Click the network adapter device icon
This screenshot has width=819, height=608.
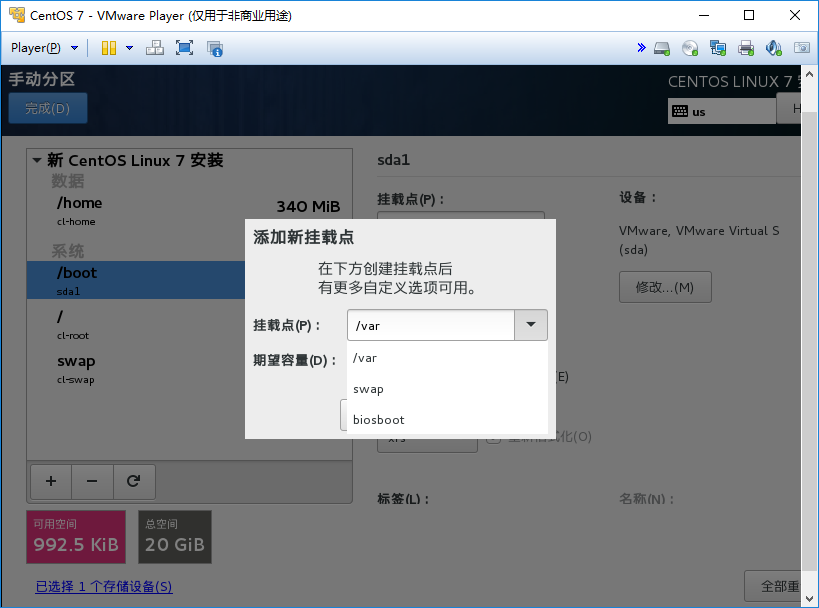718,49
